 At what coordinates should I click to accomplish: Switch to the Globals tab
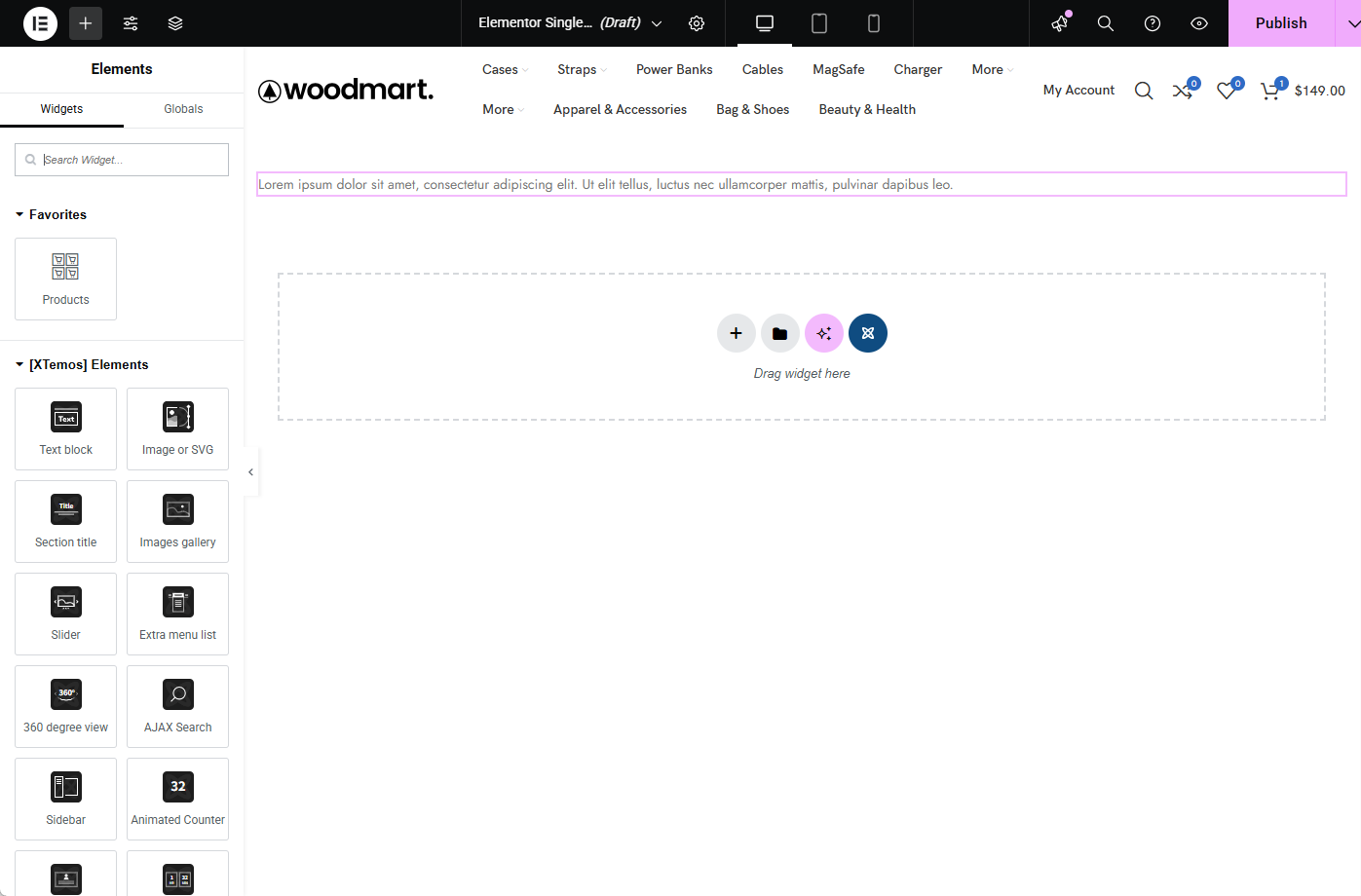[x=183, y=109]
